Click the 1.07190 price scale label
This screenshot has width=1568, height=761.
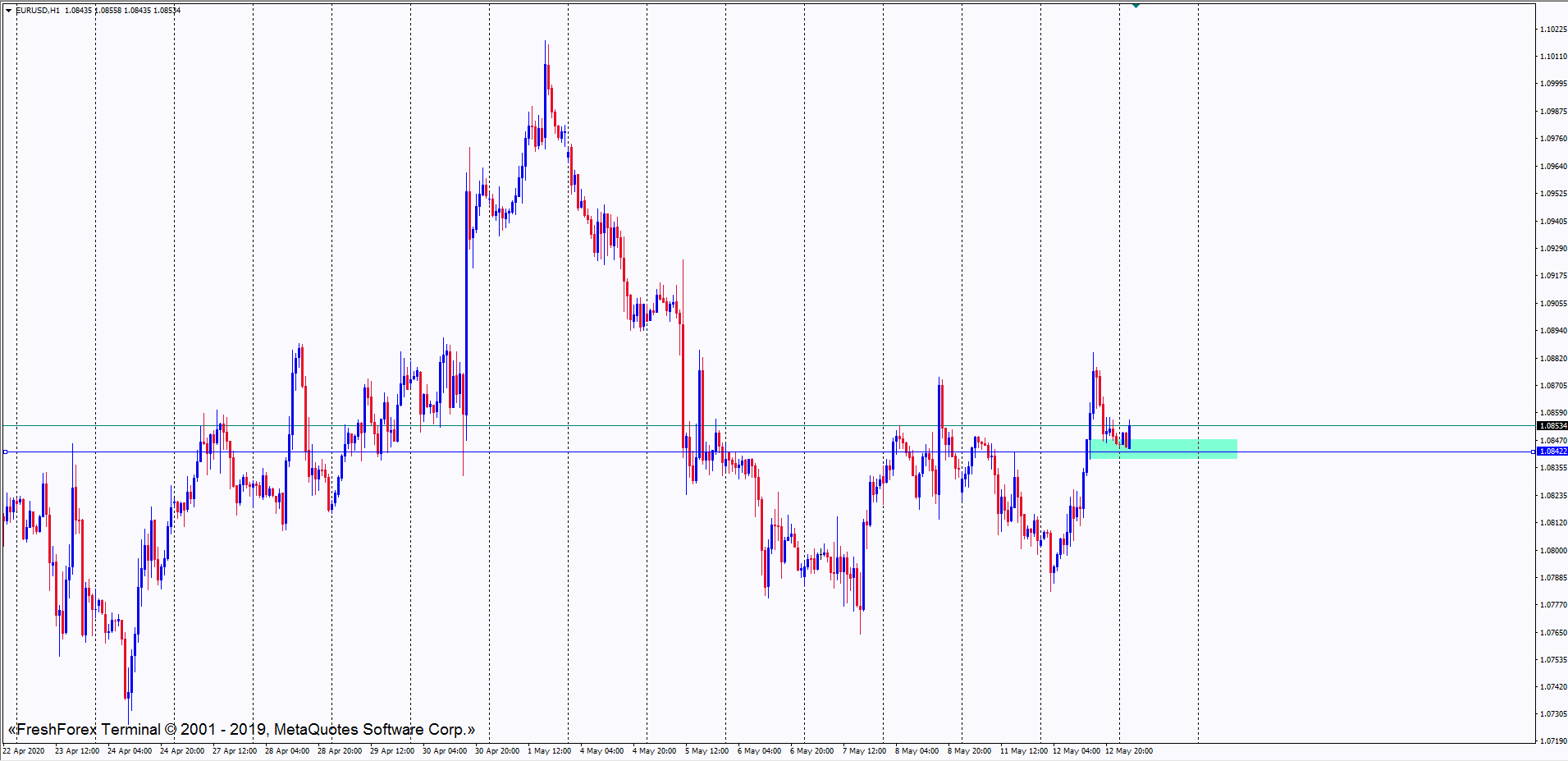coord(1553,740)
